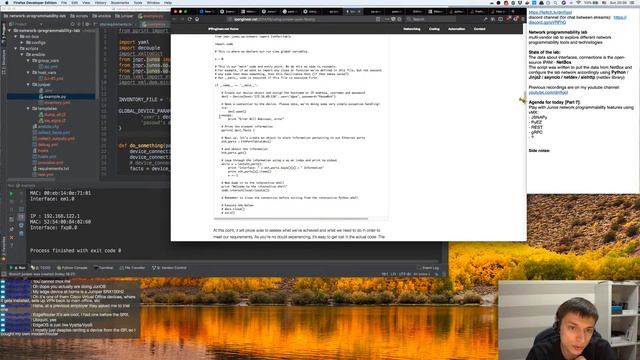Click juniper breadcrumb in navigation bar
This screenshot has height=360, width=640.
click(x=124, y=16)
